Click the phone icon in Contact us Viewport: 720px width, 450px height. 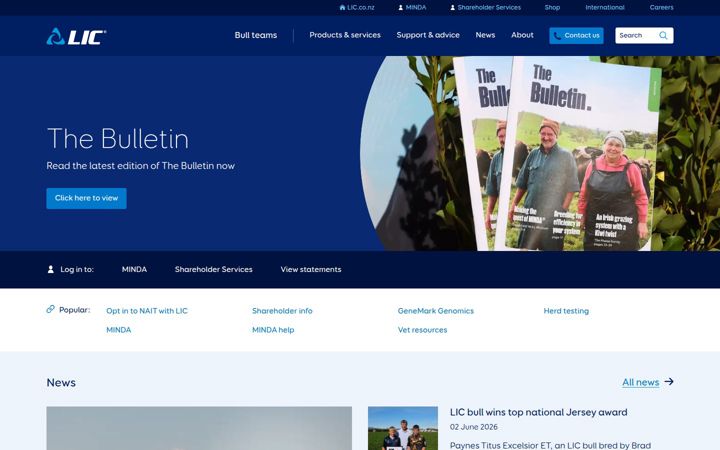pos(557,36)
